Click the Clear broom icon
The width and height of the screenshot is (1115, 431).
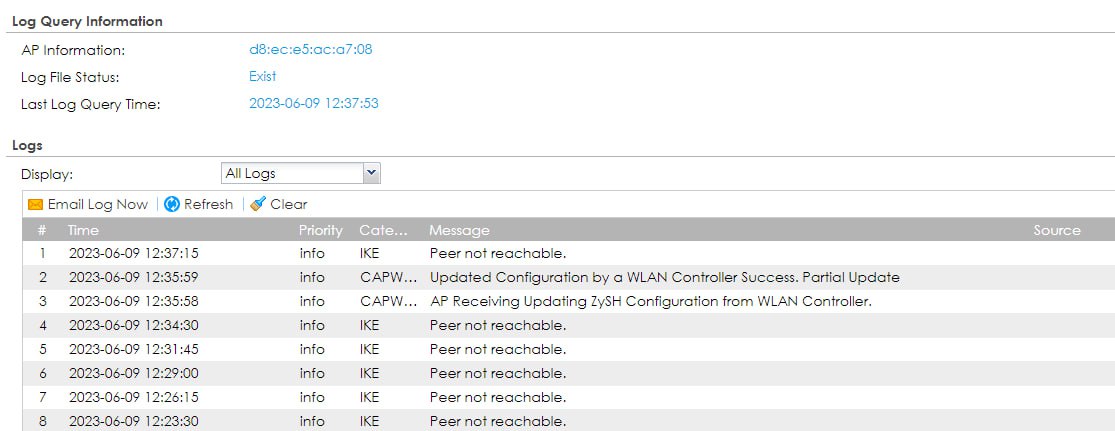point(258,204)
